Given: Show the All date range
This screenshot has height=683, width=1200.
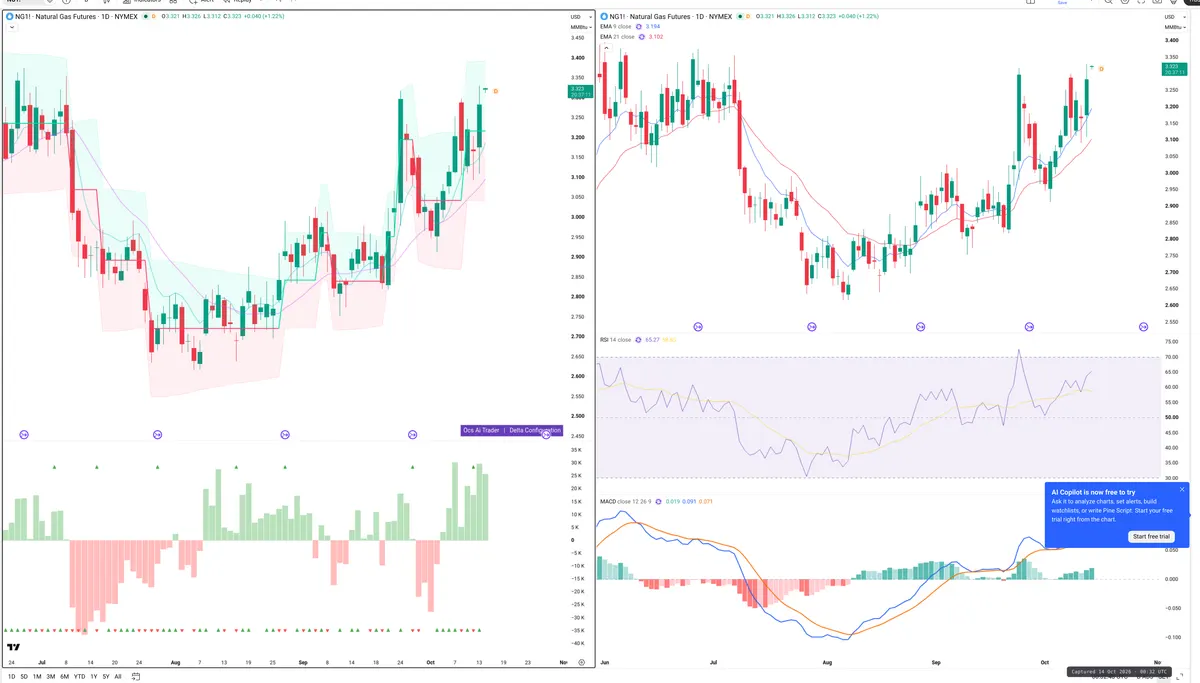Looking at the screenshot, I should tap(118, 677).
